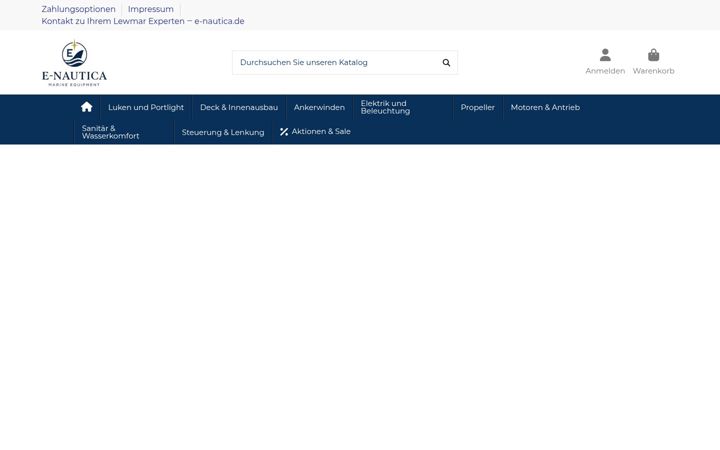The width and height of the screenshot is (720, 450).
Task: Open Luken und Portlight menu
Action: click(146, 107)
